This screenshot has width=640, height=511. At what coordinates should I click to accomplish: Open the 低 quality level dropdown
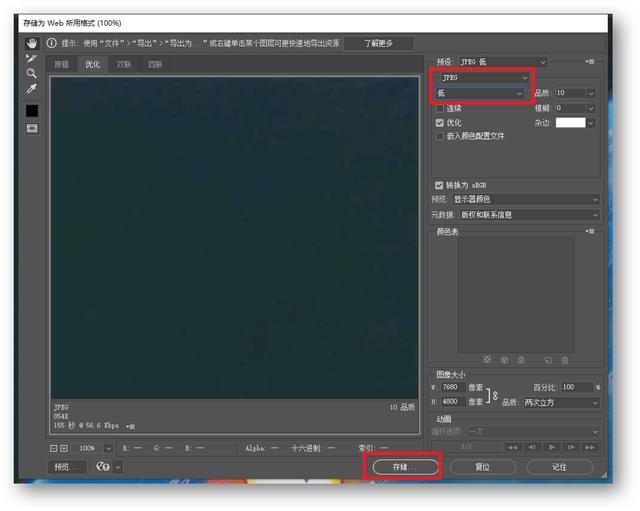tap(480, 93)
